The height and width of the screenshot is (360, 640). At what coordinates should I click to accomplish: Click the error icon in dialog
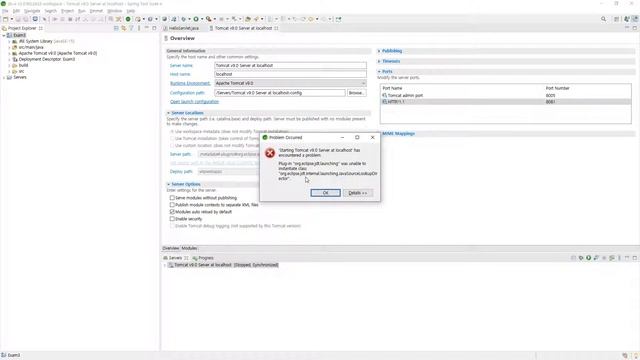tap(270, 153)
